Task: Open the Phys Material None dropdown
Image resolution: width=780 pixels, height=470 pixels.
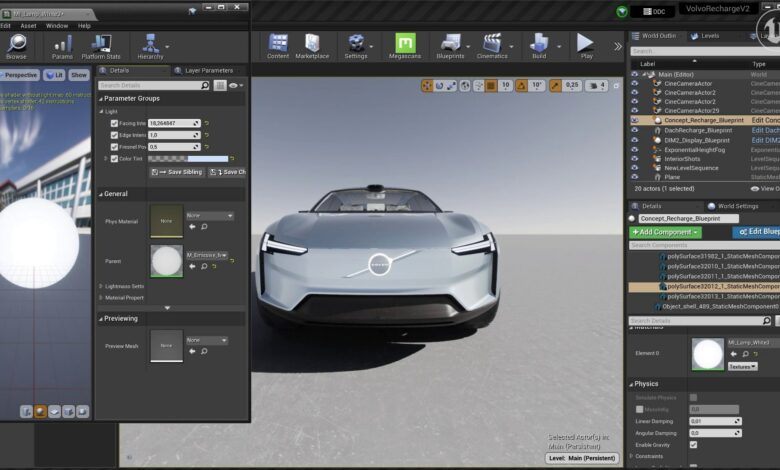Action: coord(209,216)
